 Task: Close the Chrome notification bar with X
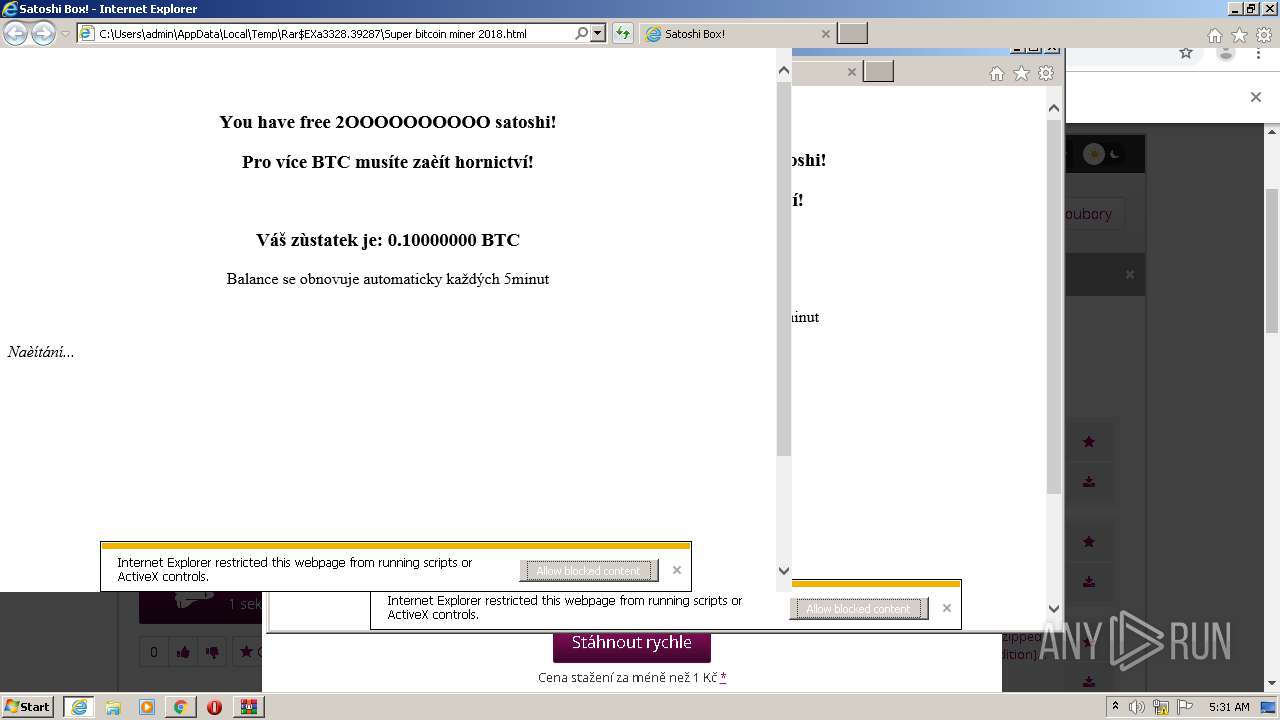click(x=1256, y=97)
